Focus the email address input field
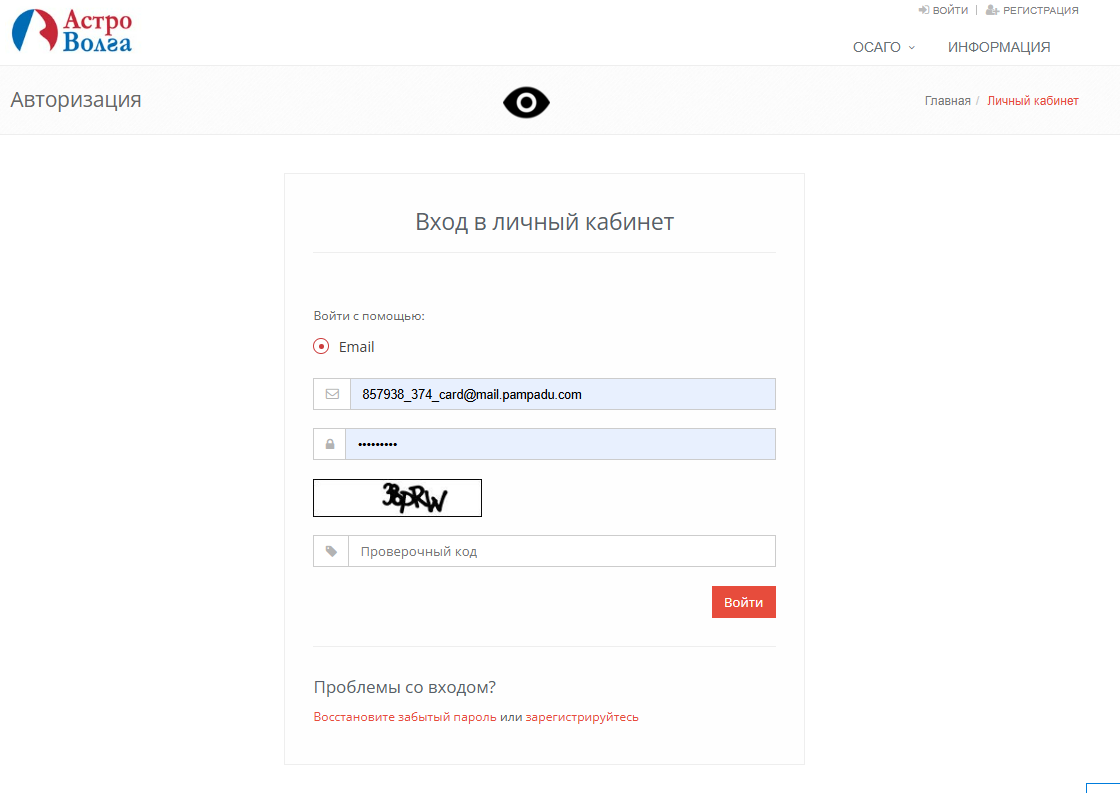 561,394
